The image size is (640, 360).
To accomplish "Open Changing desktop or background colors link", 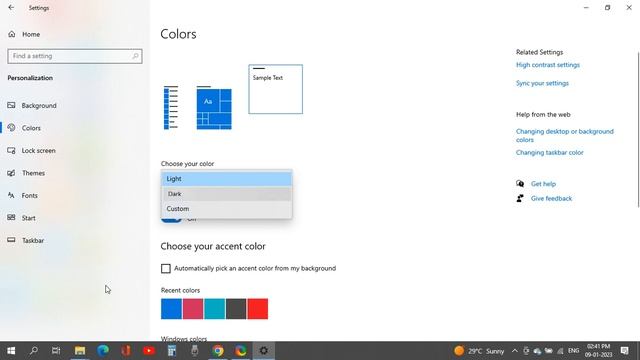I will pos(564,136).
